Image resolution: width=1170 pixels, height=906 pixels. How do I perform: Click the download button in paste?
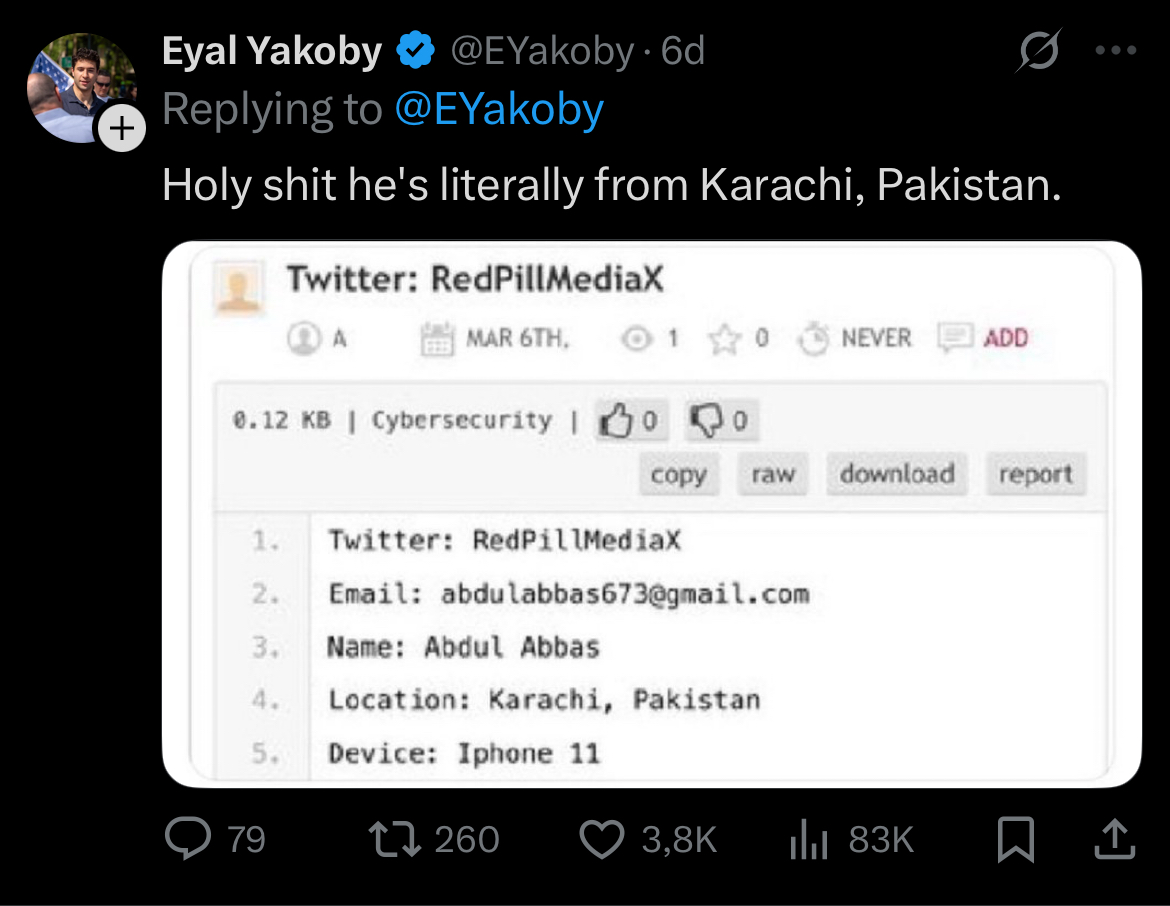(x=897, y=474)
